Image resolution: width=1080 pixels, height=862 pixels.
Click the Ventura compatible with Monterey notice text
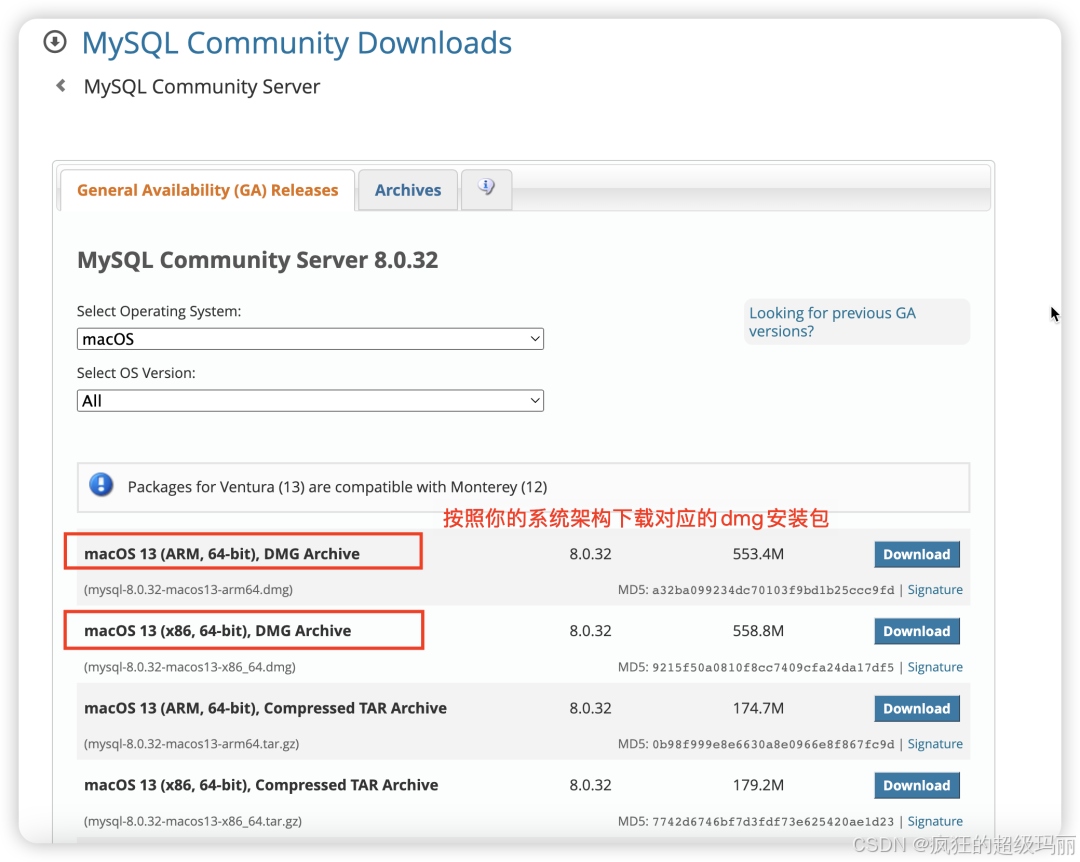click(x=338, y=487)
